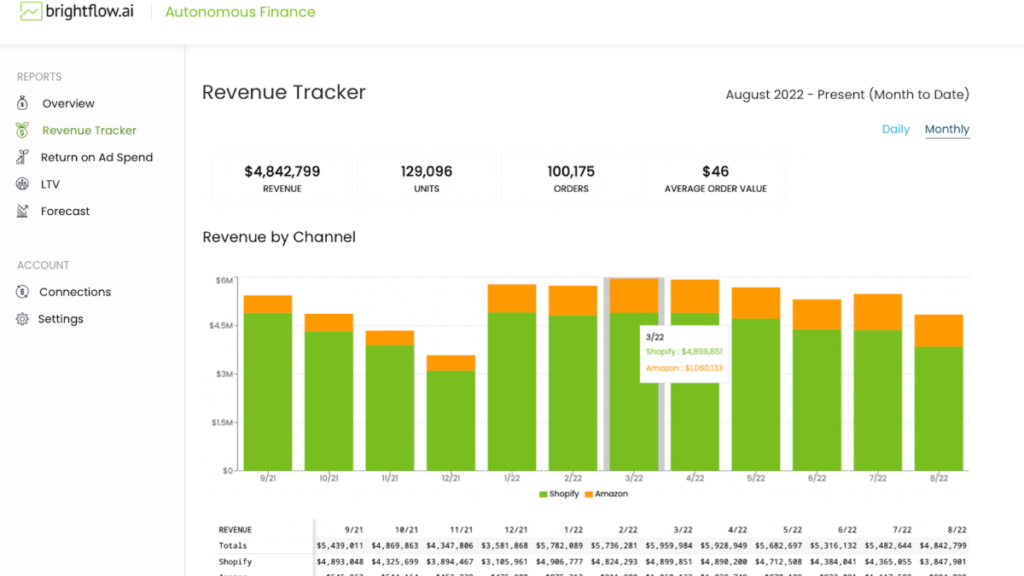Click the Revenue Tracker sidebar icon
1024x576 pixels.
(22, 130)
